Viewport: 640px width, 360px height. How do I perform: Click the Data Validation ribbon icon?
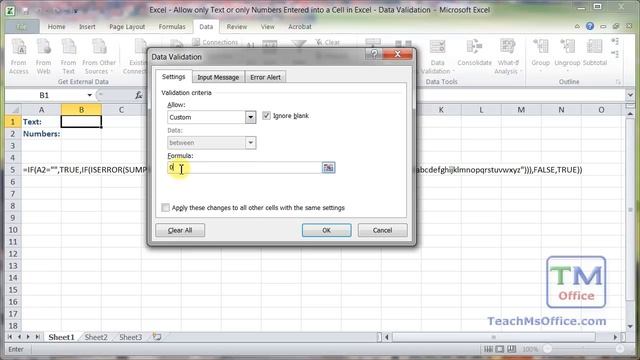[437, 56]
